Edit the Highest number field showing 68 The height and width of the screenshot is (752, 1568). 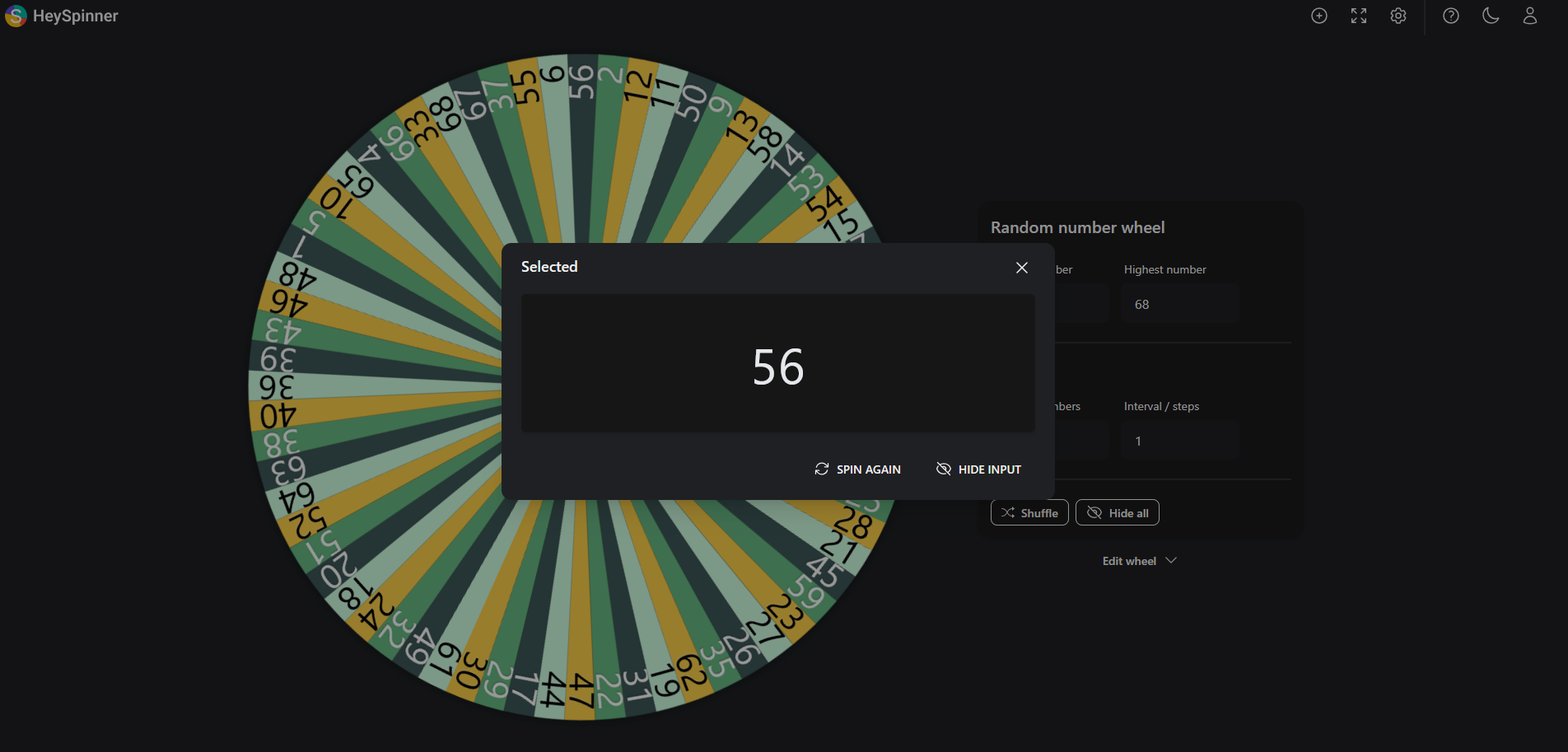coord(1180,304)
